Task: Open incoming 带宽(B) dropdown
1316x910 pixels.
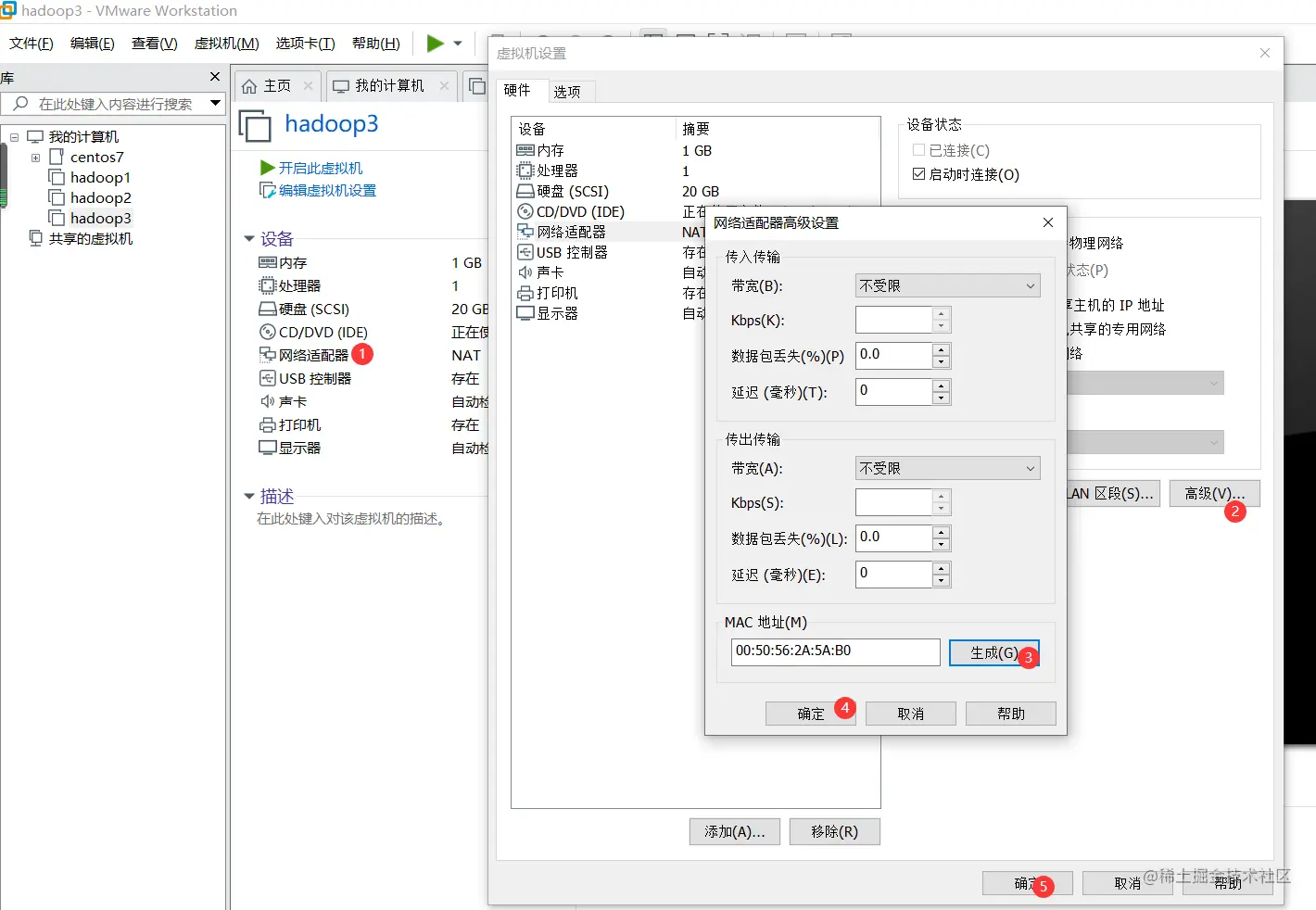Action: pyautogui.click(x=948, y=285)
